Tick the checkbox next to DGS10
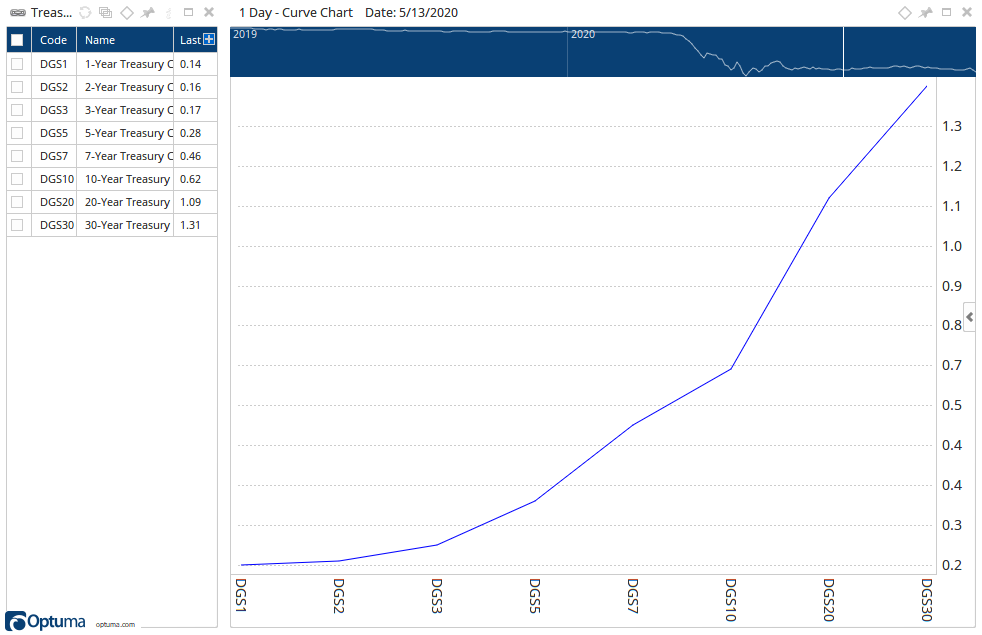The width and height of the screenshot is (982, 635). point(17,178)
